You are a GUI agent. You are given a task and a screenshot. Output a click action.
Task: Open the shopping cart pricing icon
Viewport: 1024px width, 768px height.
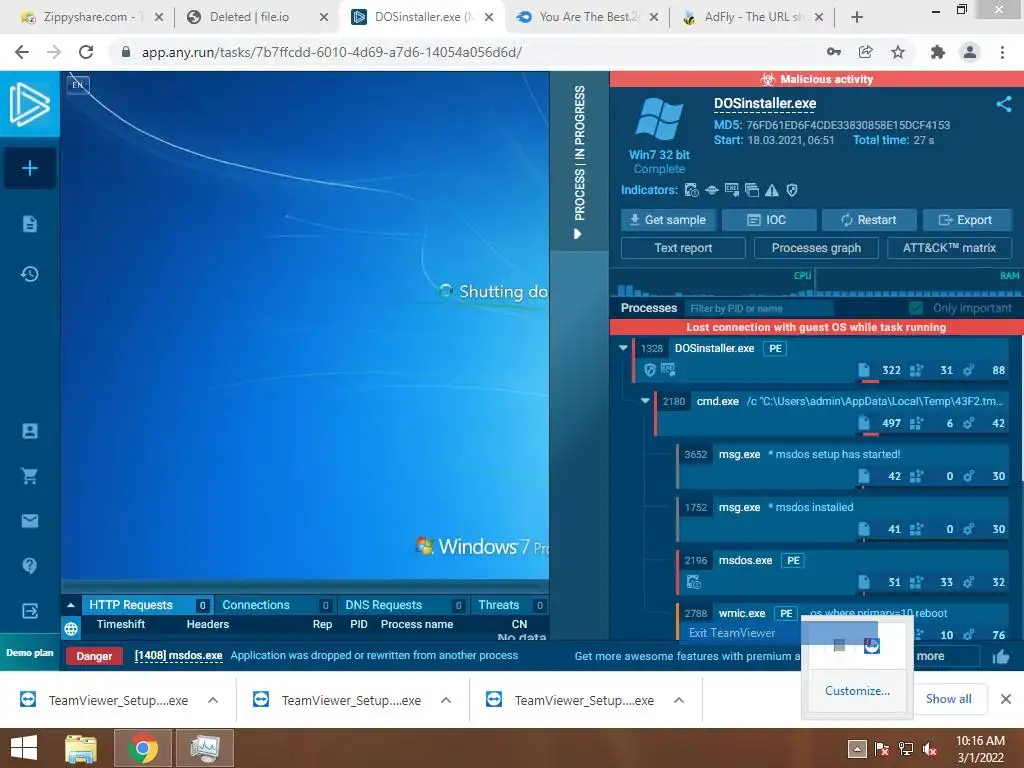(x=29, y=476)
